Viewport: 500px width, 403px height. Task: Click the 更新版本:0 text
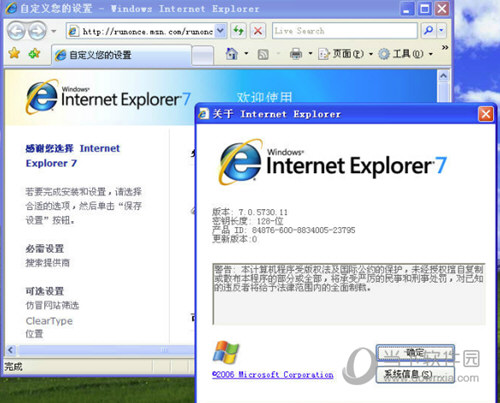tap(235, 239)
